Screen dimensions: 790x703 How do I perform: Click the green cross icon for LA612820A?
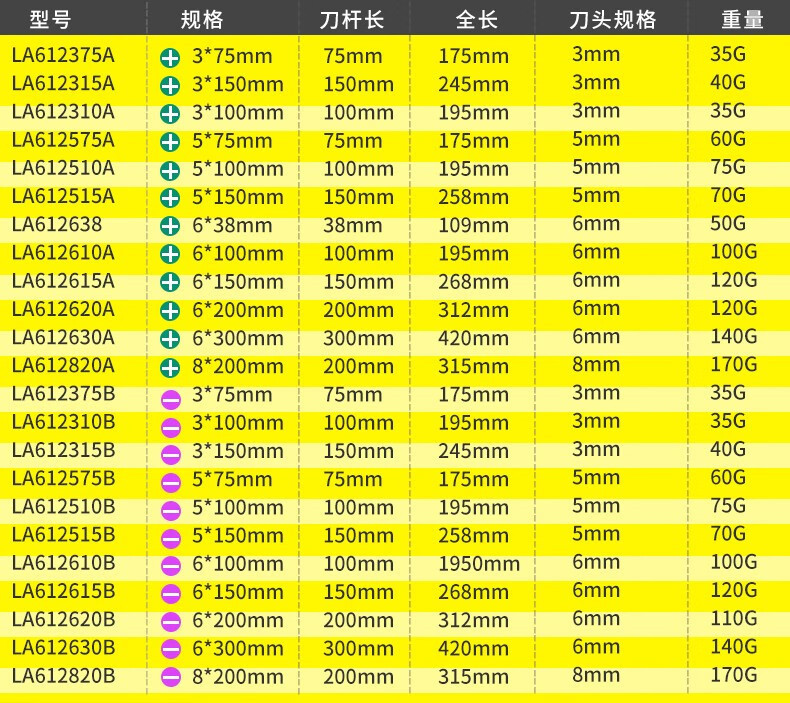(x=170, y=367)
